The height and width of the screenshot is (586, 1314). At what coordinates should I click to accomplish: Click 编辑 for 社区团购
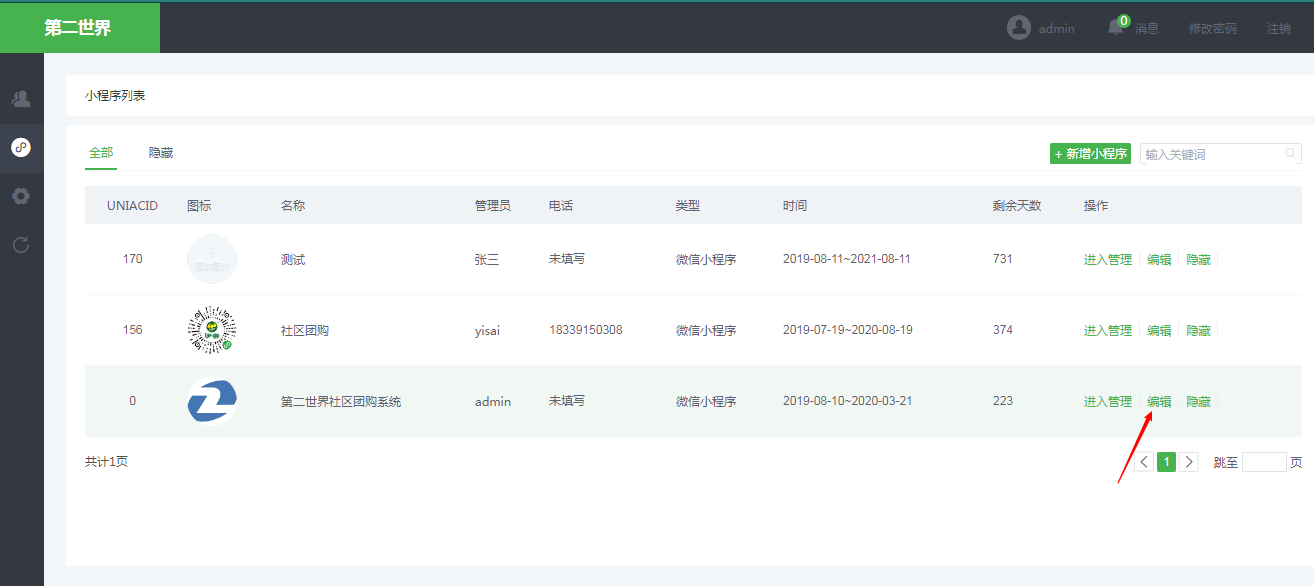(1159, 331)
